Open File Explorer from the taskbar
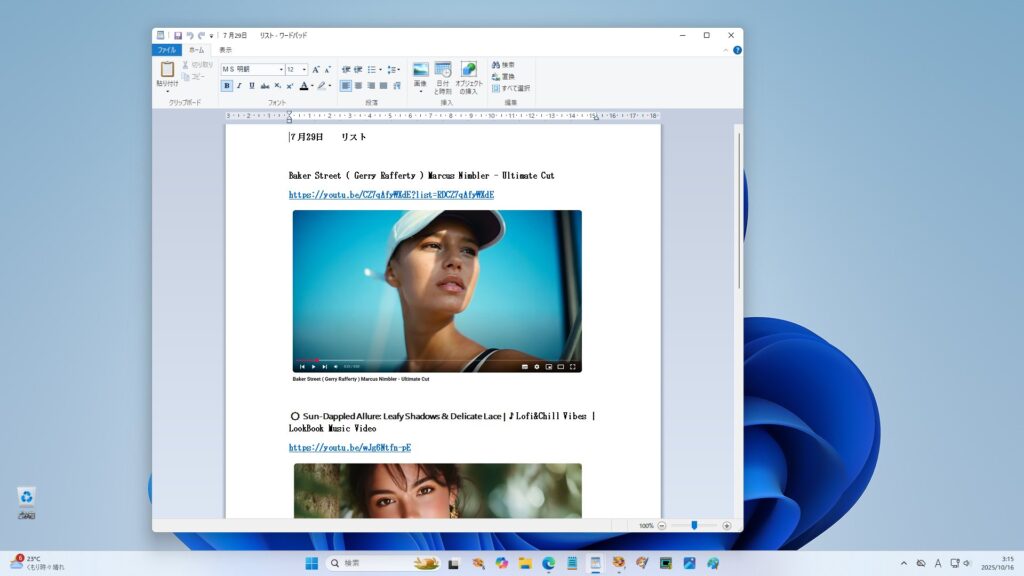 (x=525, y=563)
